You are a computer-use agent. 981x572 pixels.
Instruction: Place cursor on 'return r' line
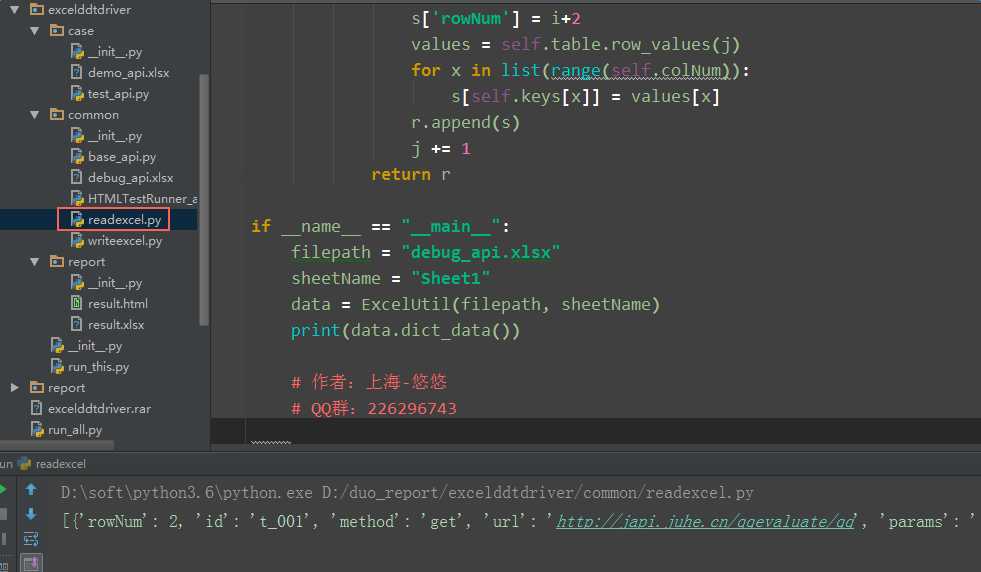(x=410, y=174)
